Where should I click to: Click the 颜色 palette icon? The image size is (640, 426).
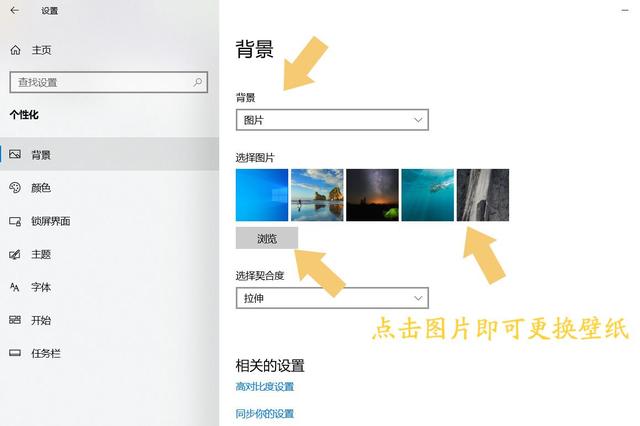coord(15,188)
